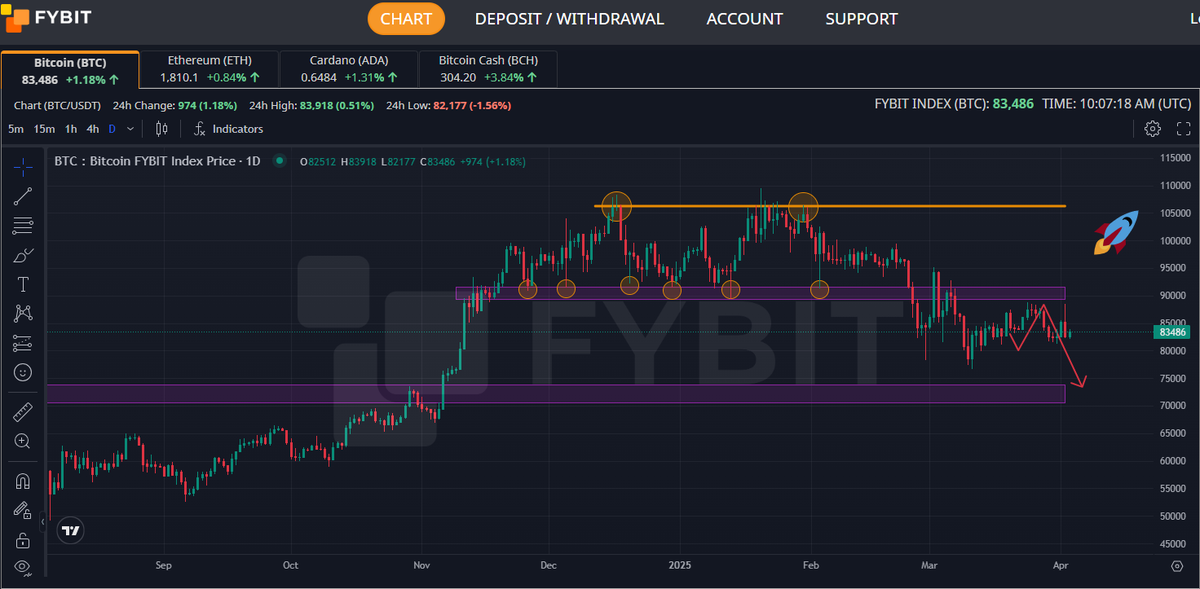Set the chart interval to 1h
1200x589 pixels.
(x=71, y=129)
